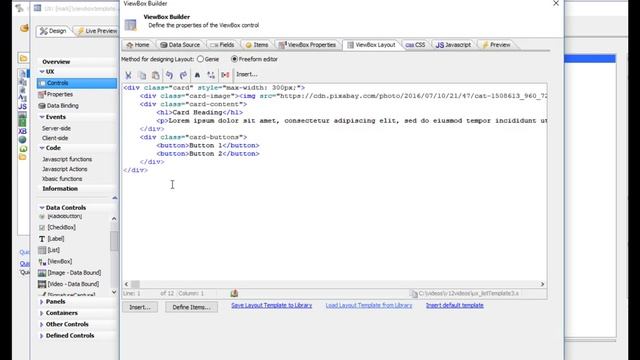
Task: Click the Copy icon in editor toolbar
Action: 142,75
